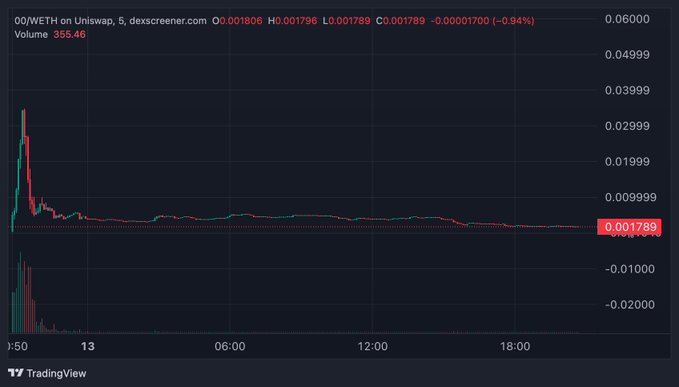Click the 06:00 time axis label
This screenshot has width=679, height=387.
tap(230, 346)
